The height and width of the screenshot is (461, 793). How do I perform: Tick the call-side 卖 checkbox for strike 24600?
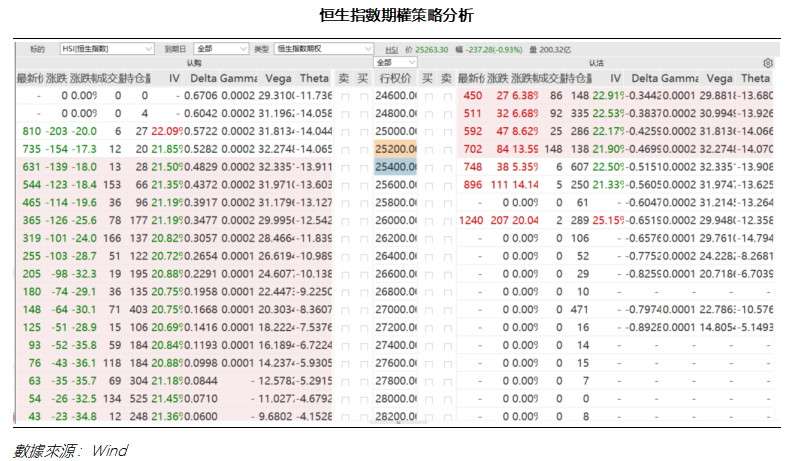[345, 96]
